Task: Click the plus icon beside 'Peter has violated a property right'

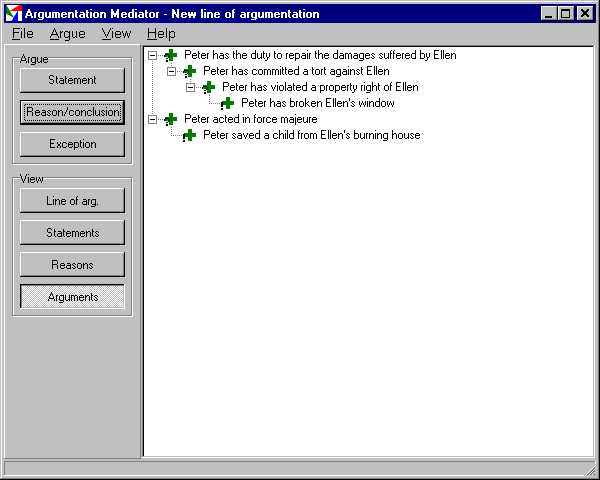Action: (208, 87)
